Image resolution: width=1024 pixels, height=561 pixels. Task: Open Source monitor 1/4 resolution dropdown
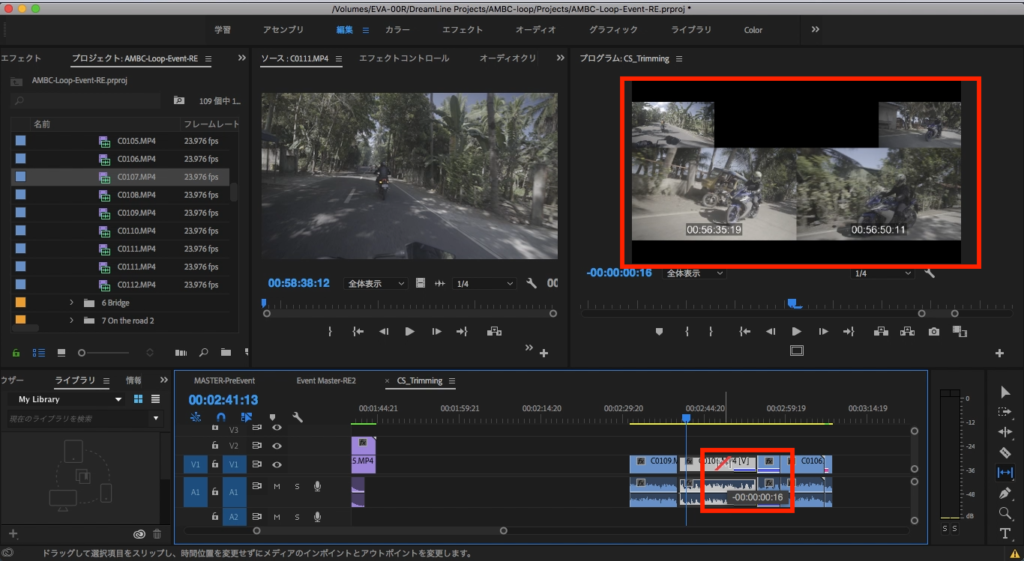[485, 284]
